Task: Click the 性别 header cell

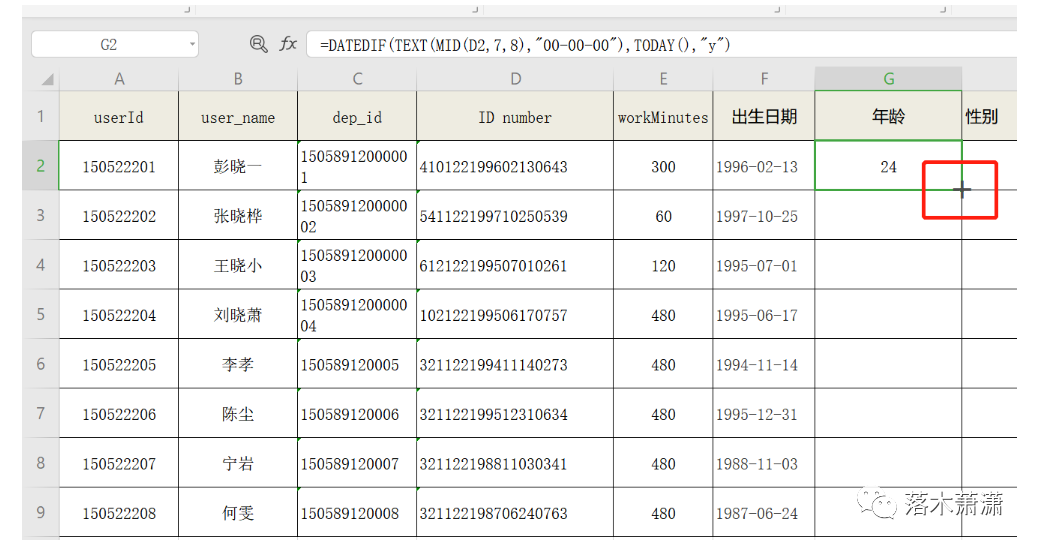Action: pyautogui.click(x=989, y=116)
